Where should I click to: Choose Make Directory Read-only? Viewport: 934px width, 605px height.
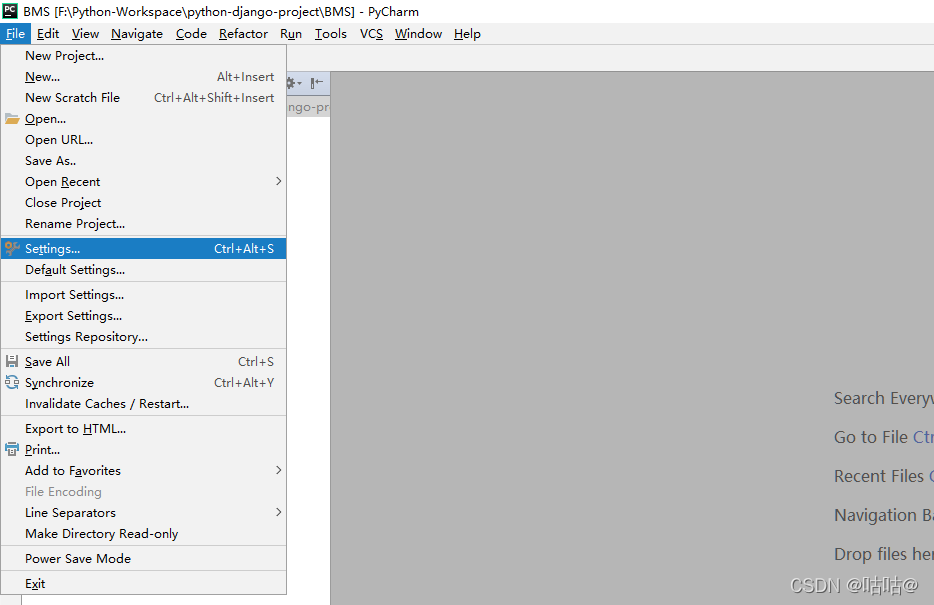pos(144,534)
